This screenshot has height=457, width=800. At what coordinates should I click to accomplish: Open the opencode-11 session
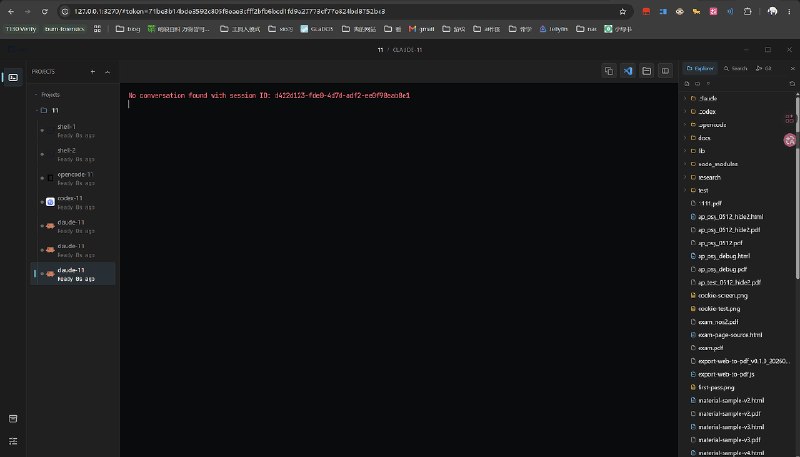click(x=73, y=179)
